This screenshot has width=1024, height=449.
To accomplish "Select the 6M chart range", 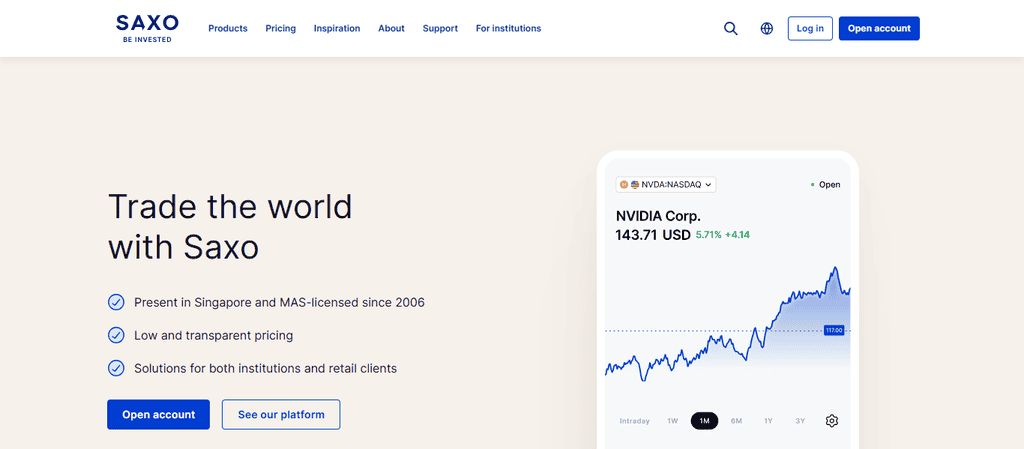I will coord(737,421).
